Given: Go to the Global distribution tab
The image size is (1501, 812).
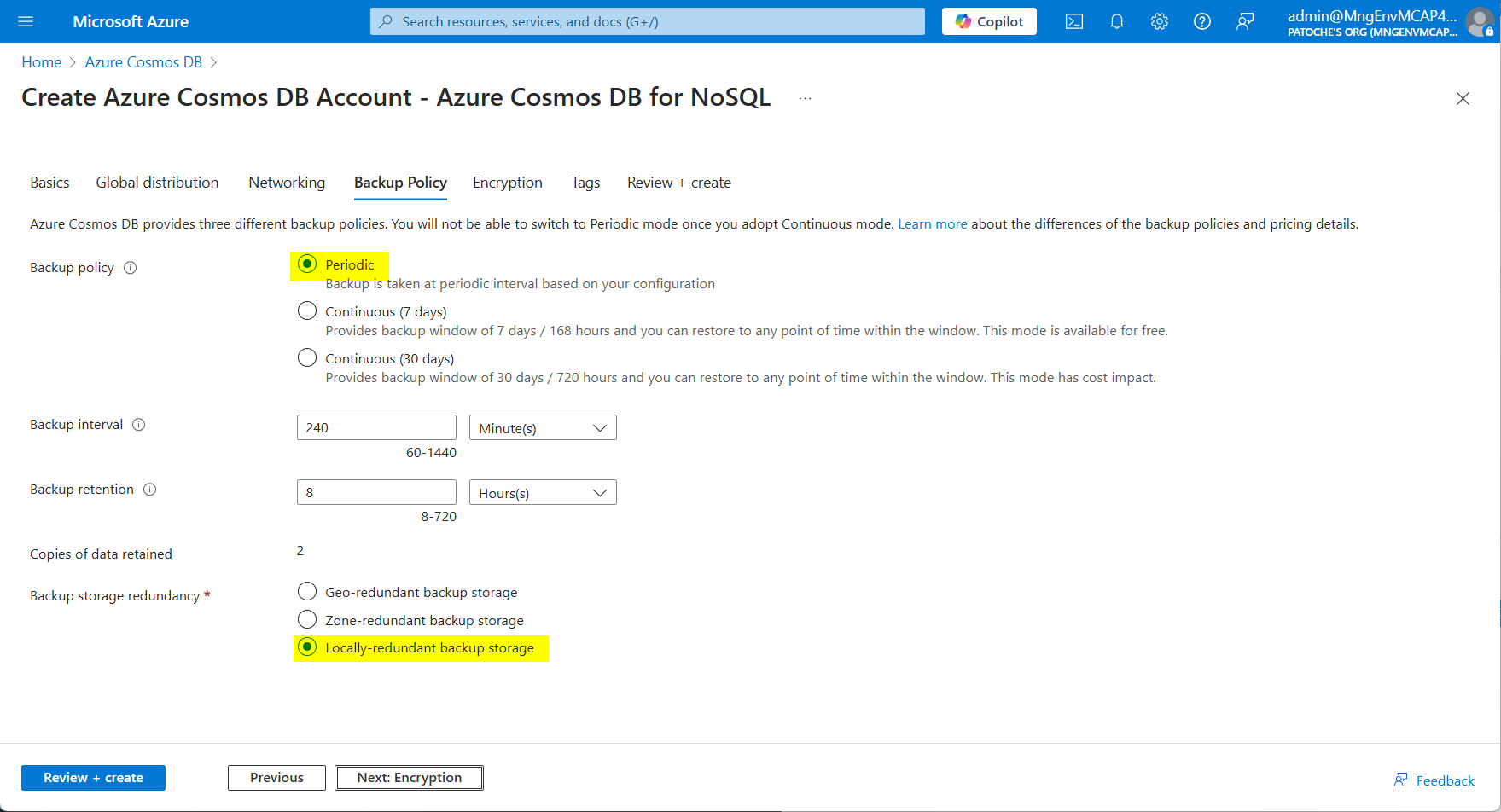Looking at the screenshot, I should (157, 182).
